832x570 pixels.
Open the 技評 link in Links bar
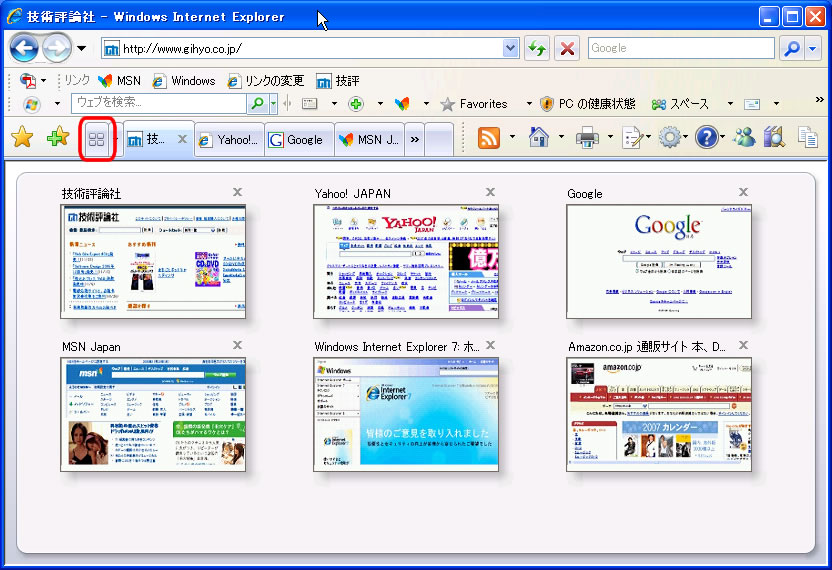pyautogui.click(x=337, y=81)
